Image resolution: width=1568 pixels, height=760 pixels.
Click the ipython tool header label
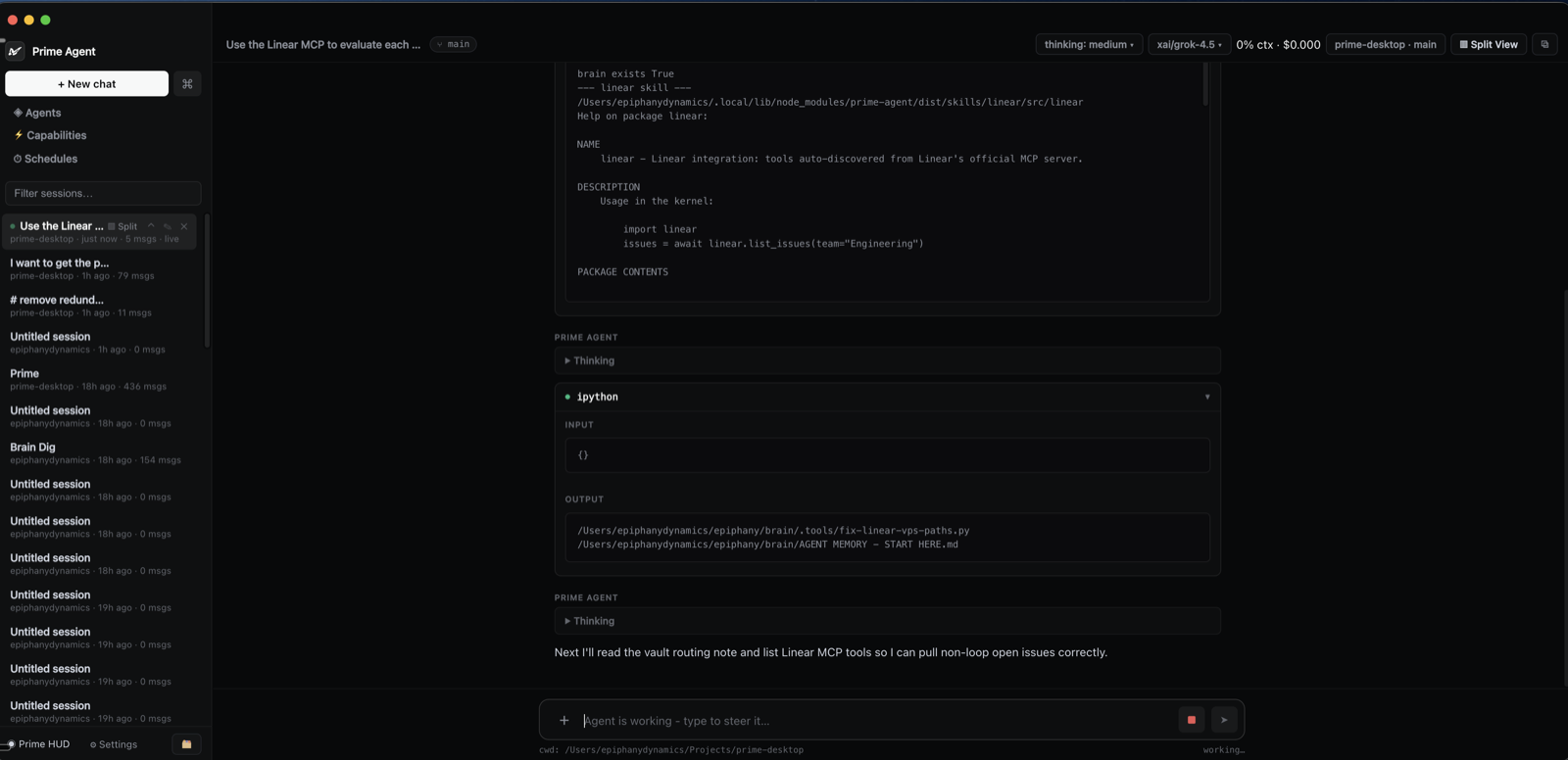coord(597,397)
